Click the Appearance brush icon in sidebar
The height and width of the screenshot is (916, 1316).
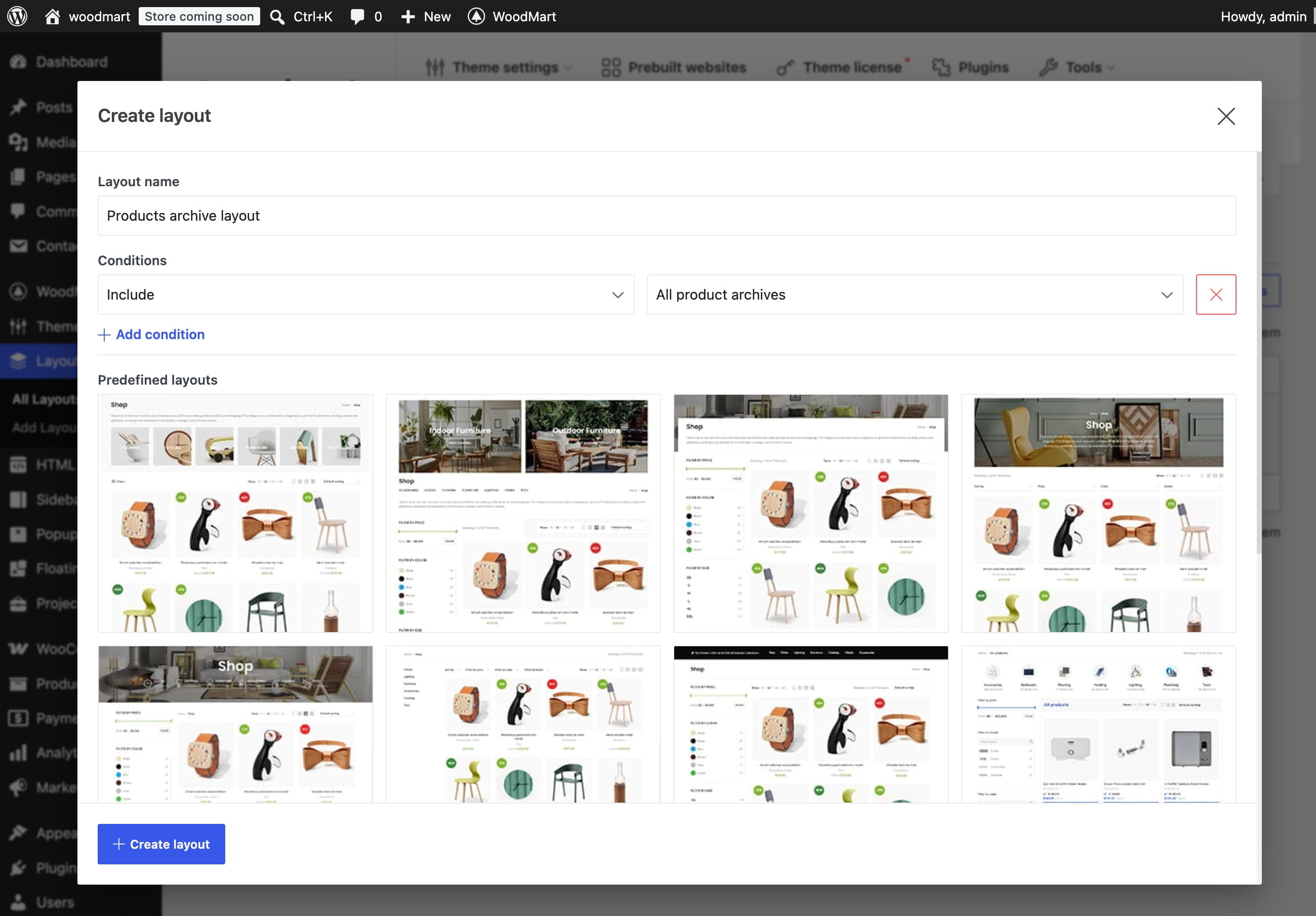point(18,832)
